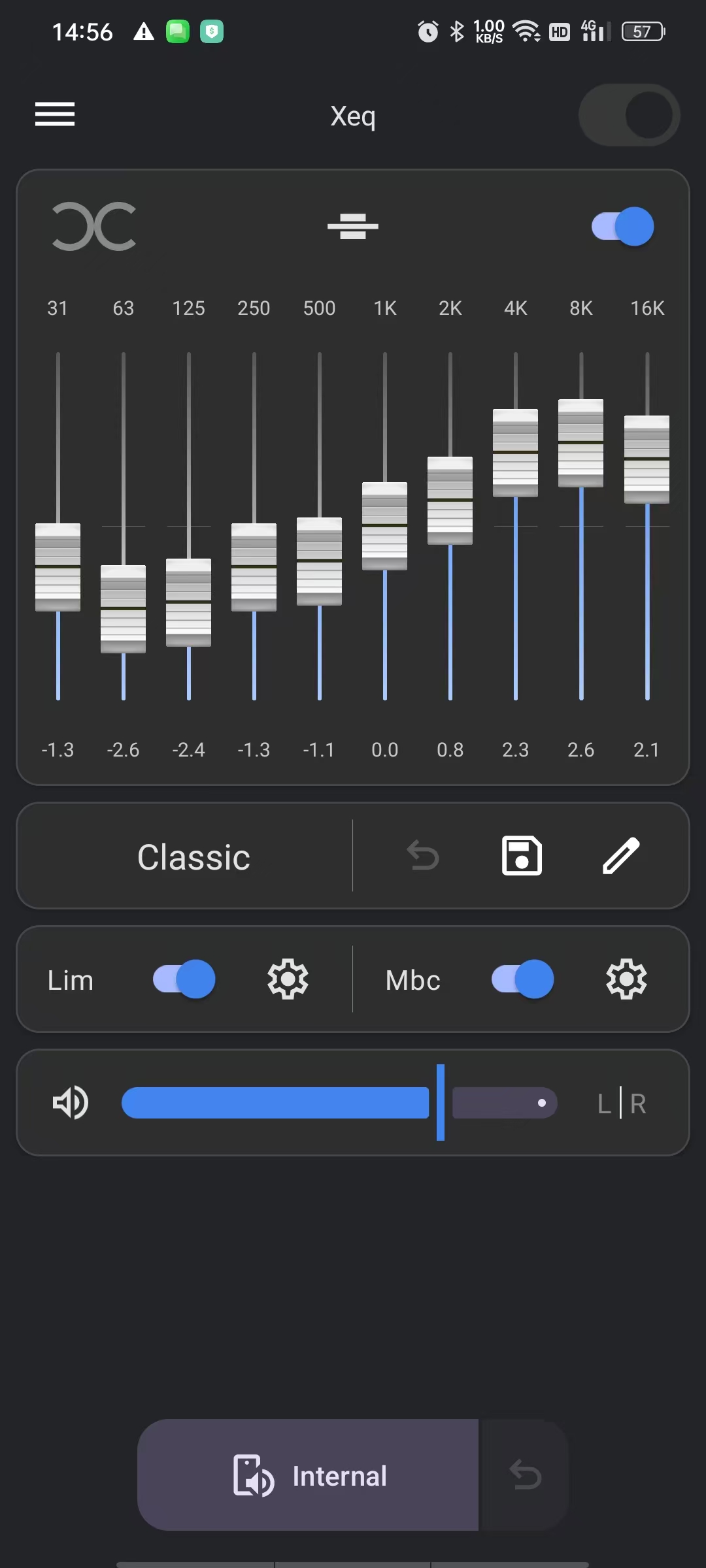Screen dimensions: 706x1568
Task: Open the Internal output device selector
Action: pyautogui.click(x=308, y=1475)
